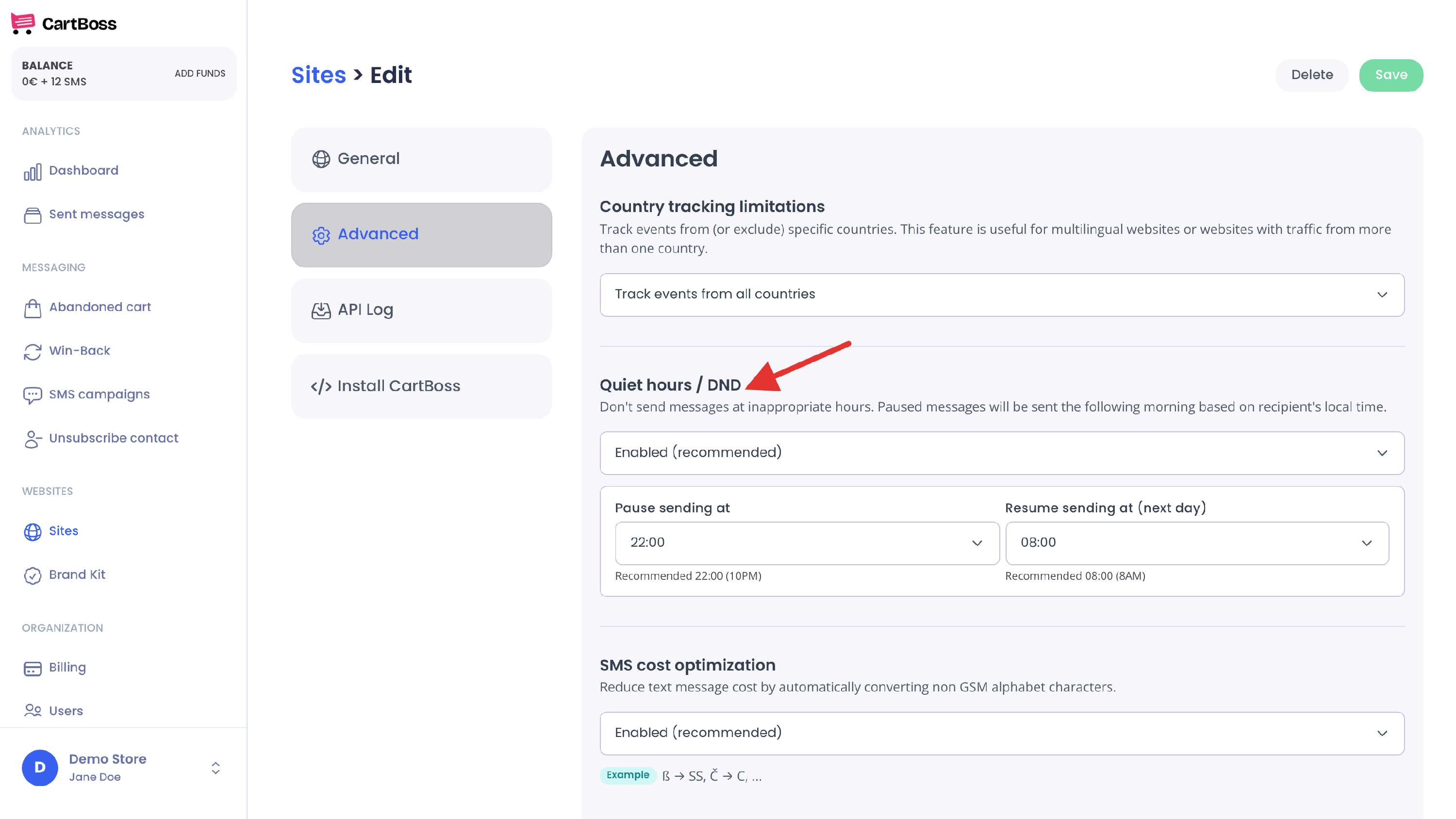Open Dashboard via its bar chart icon
The width and height of the screenshot is (1456, 819).
click(x=33, y=172)
